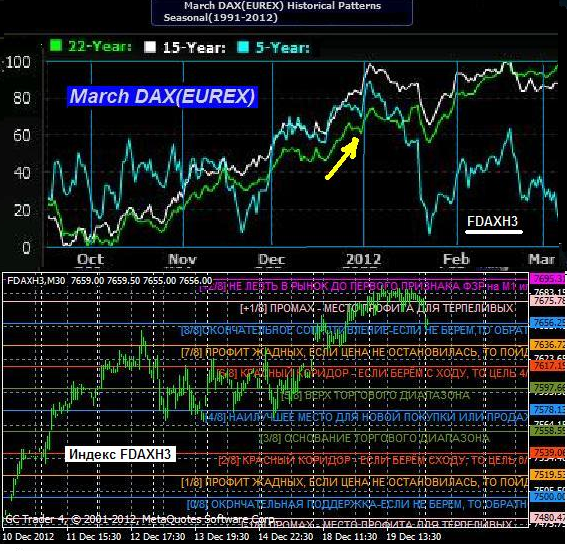The width and height of the screenshot is (567, 553).
Task: Click the '100' value on seasonal y-axis
Action: click(x=18, y=62)
